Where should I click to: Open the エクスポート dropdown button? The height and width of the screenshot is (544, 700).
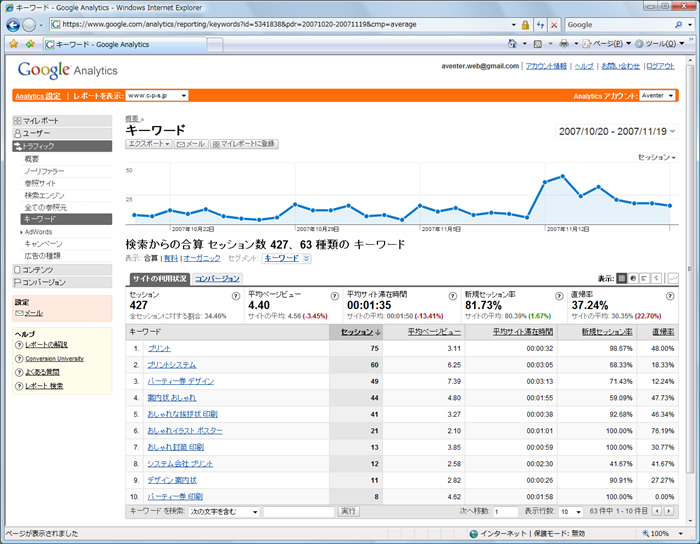(149, 144)
